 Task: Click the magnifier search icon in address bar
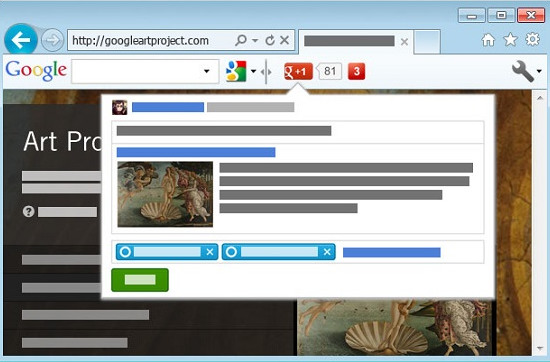(241, 40)
